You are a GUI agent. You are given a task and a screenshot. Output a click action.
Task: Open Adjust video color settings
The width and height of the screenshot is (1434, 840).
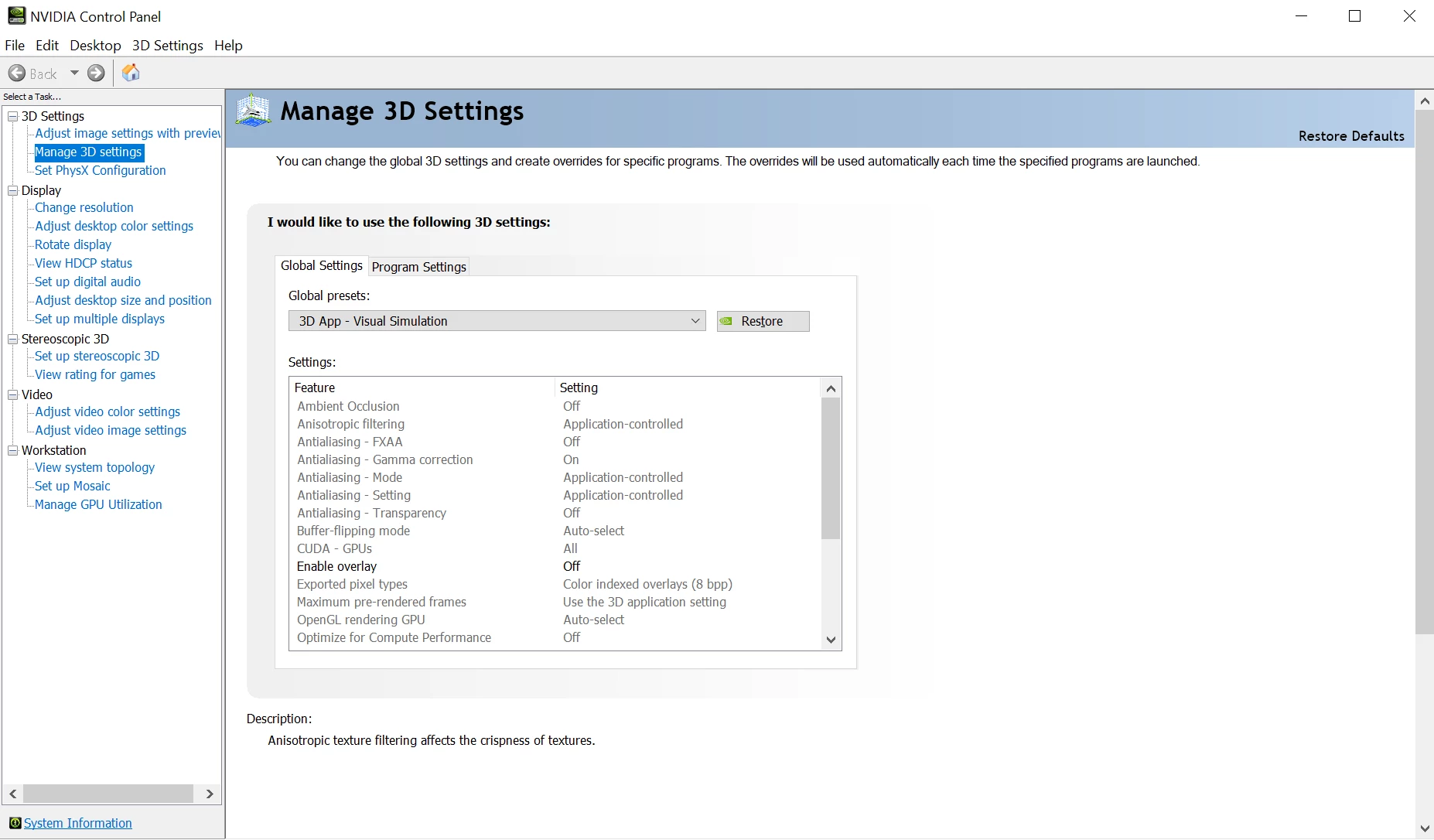click(x=108, y=411)
